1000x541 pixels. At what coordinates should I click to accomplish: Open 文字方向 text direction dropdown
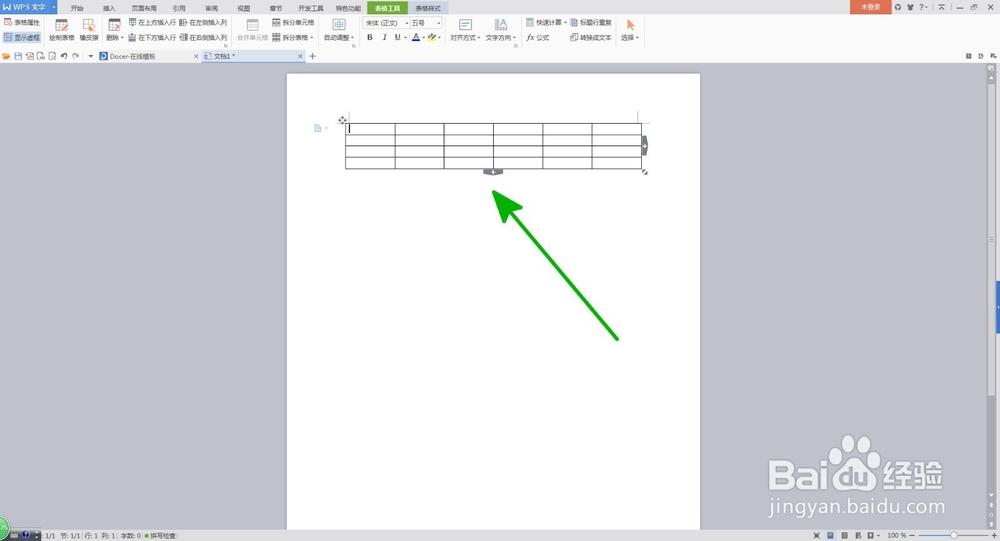pos(501,30)
